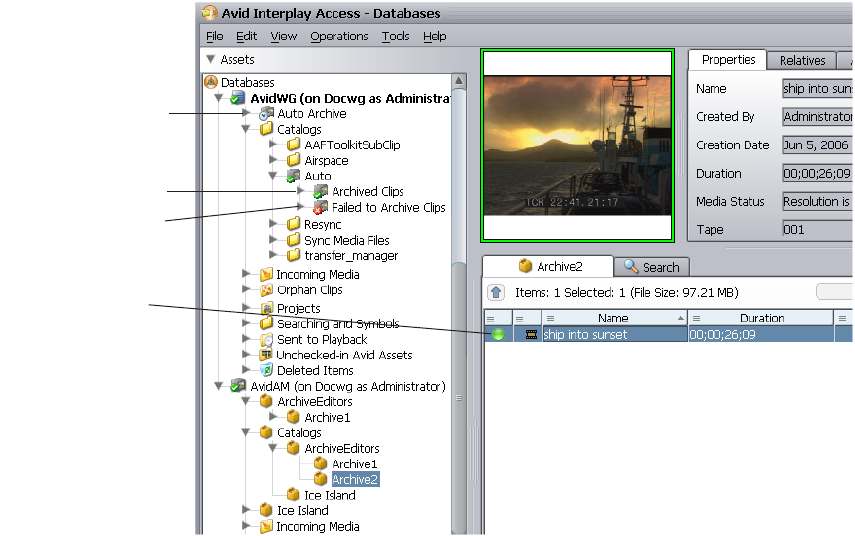Viewport: 855px width, 536px height.
Task: Switch to the Search tab
Action: 651,267
